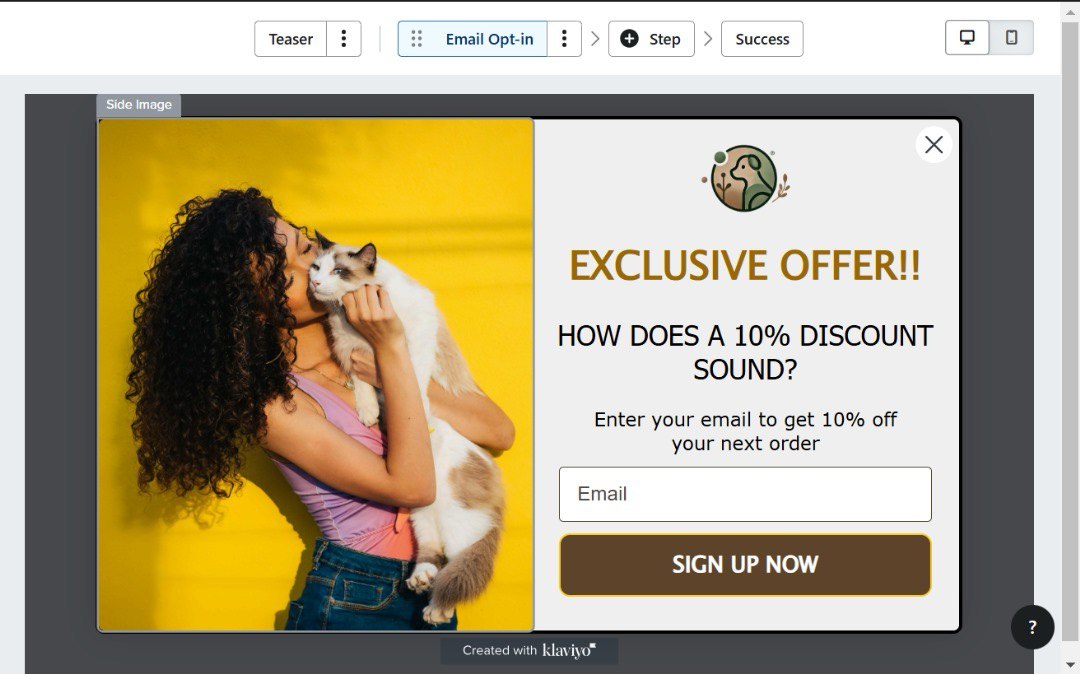Screen dimensions: 1080x674
Task: Click into the Email input field
Action: [745, 494]
